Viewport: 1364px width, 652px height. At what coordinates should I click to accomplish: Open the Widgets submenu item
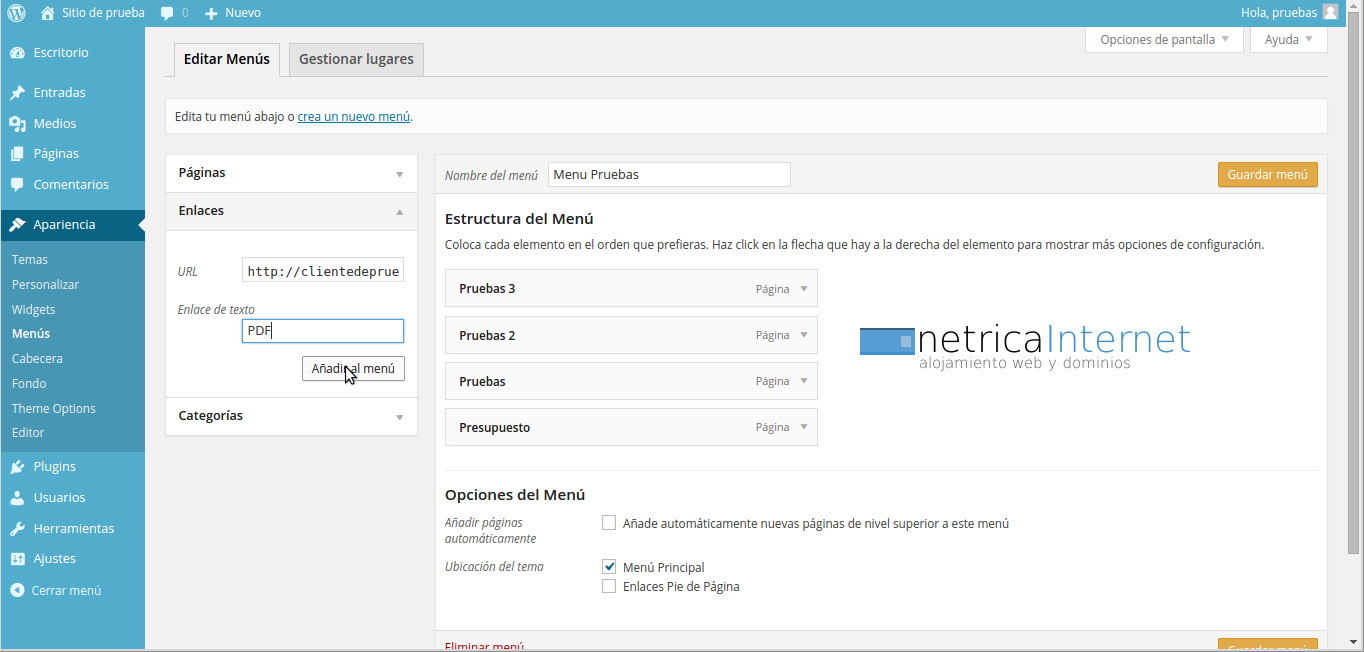[x=34, y=310]
